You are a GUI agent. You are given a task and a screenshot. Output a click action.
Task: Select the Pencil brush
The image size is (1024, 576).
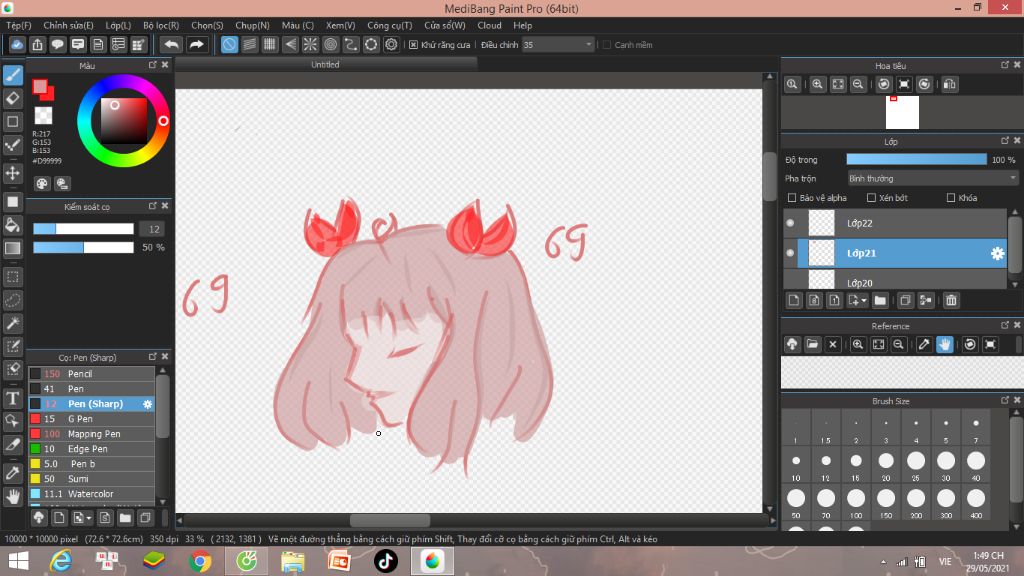[91, 374]
